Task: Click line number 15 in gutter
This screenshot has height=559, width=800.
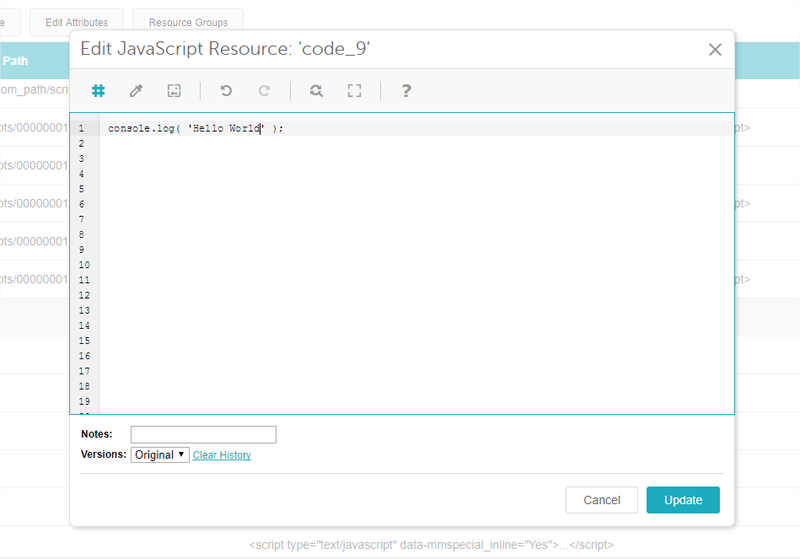Action: coord(84,341)
